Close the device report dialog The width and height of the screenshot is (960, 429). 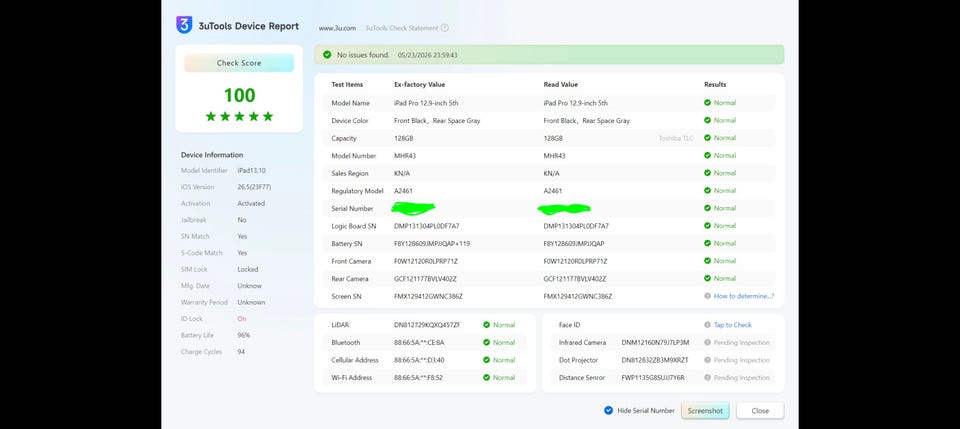[760, 411]
